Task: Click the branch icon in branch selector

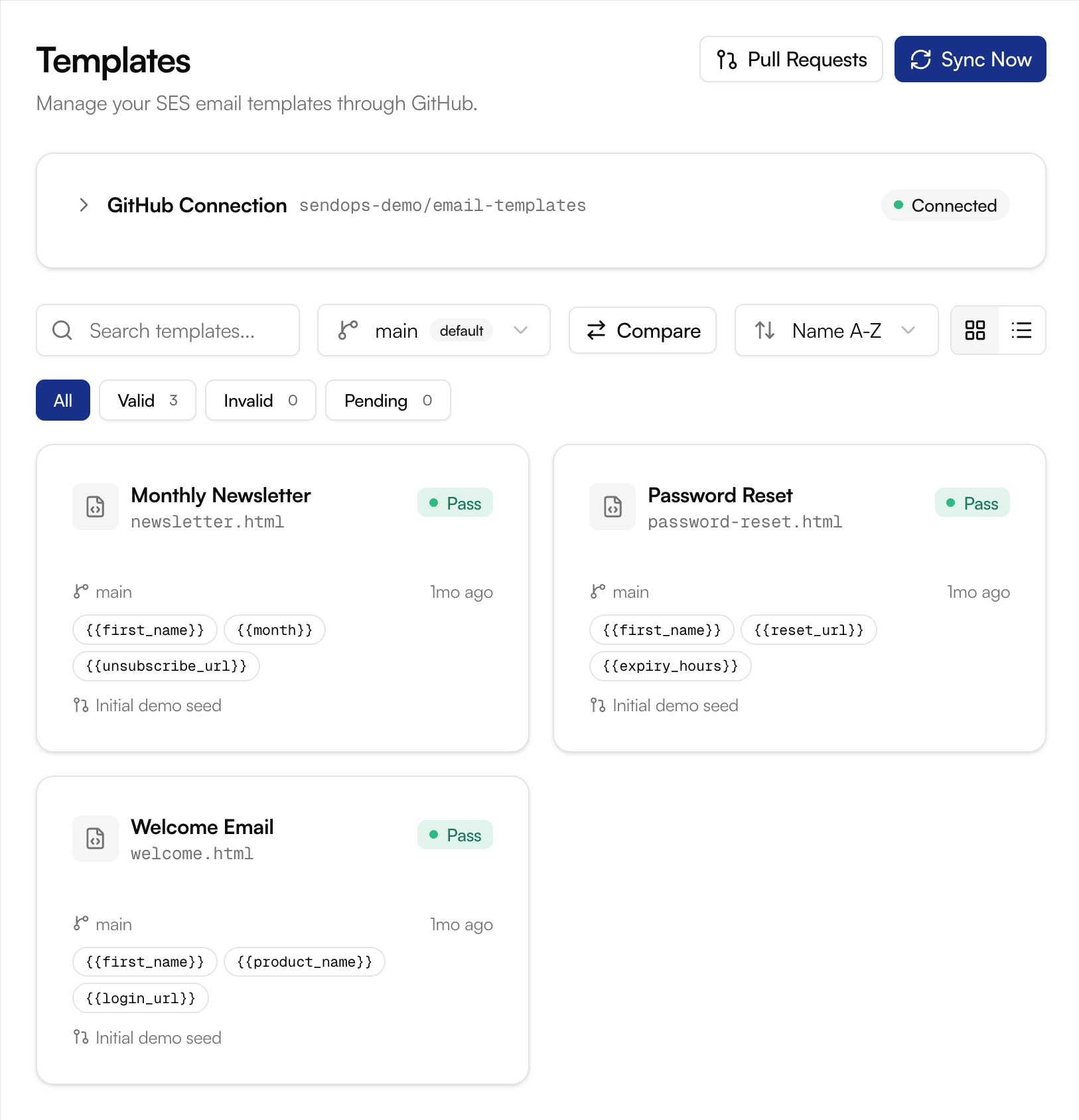Action: pyautogui.click(x=348, y=330)
